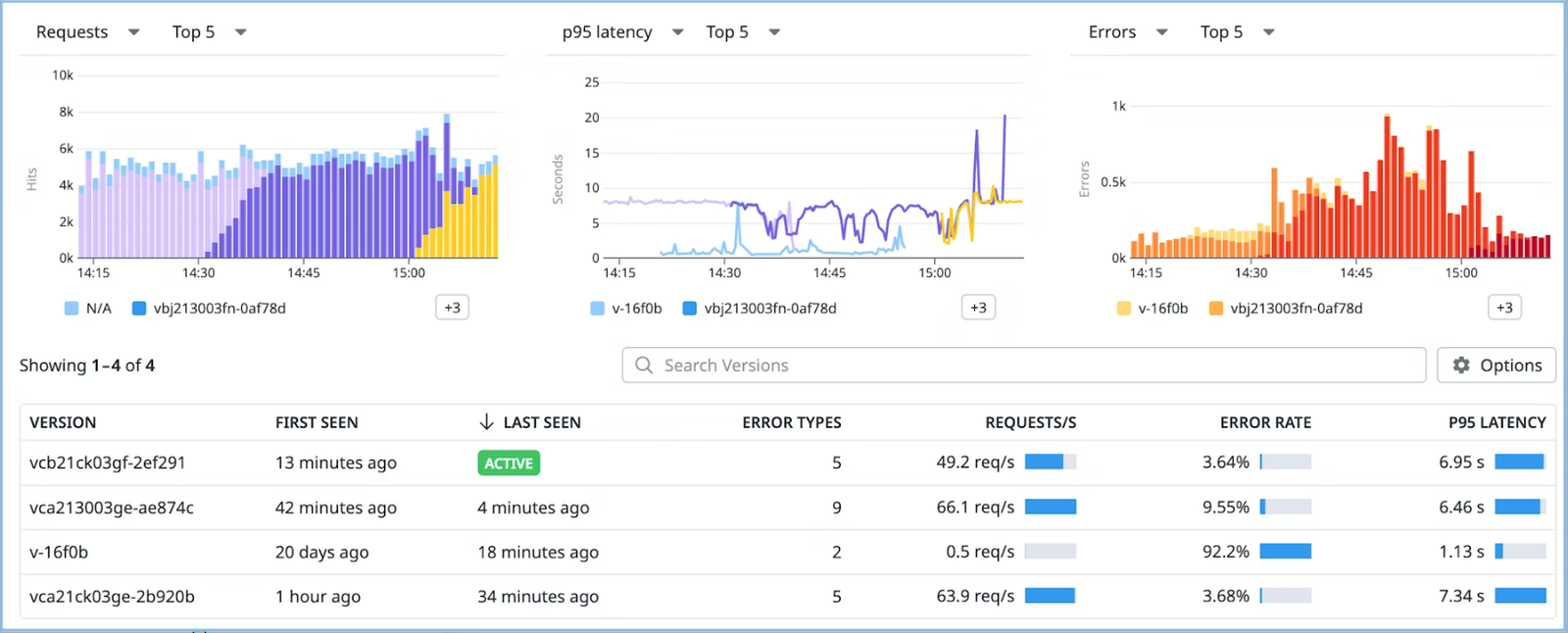Open version vcb21ck03gf-2ef291

tap(108, 463)
